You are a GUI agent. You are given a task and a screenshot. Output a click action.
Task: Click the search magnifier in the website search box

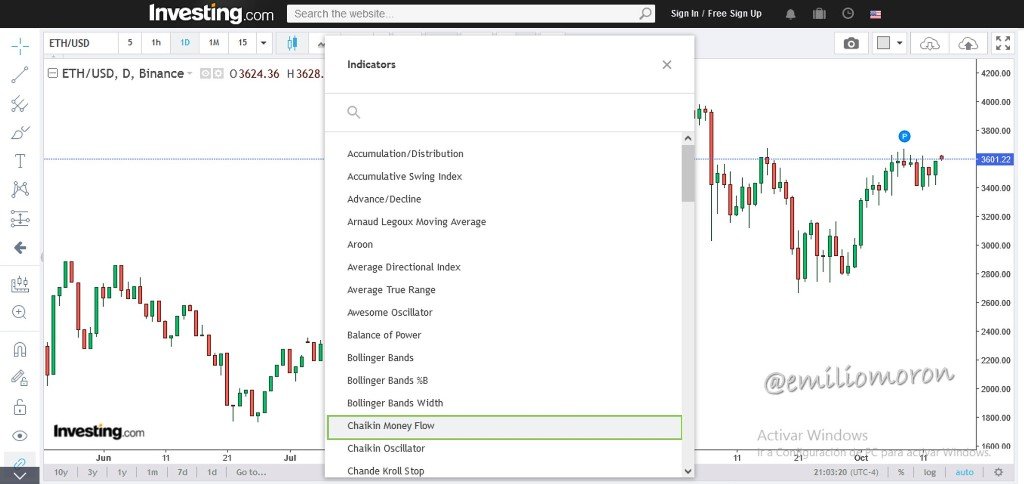[645, 14]
